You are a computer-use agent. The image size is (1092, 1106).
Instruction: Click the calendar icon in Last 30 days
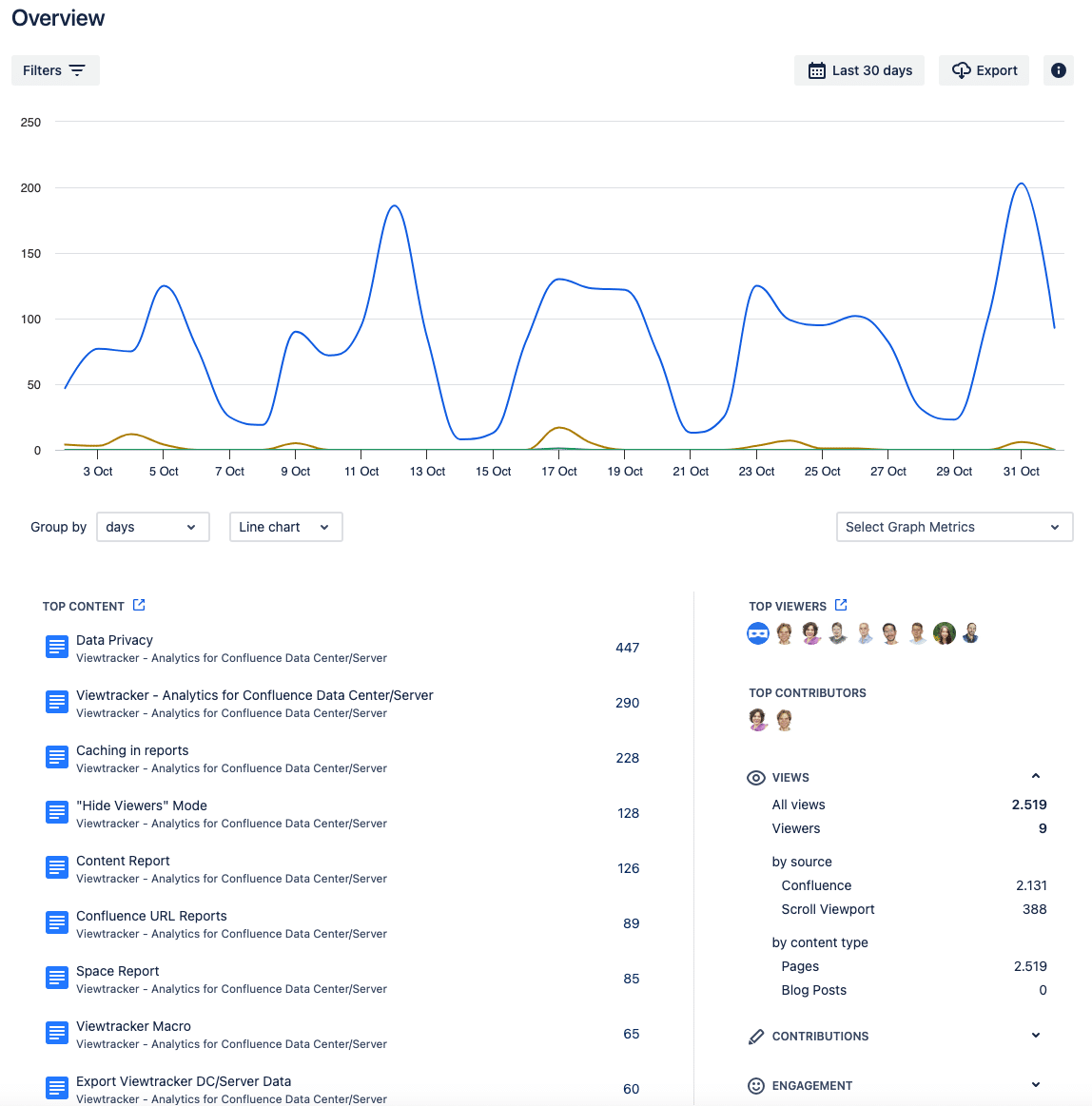(817, 69)
